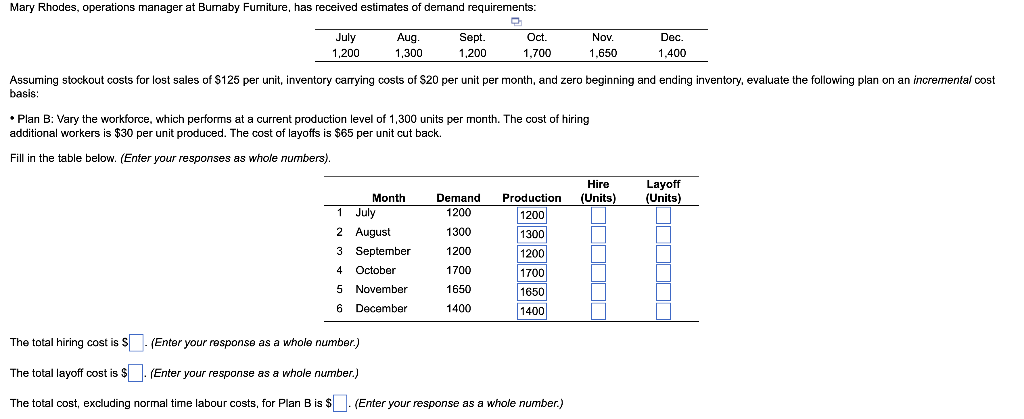Click the total layoff cost input field

[136, 373]
